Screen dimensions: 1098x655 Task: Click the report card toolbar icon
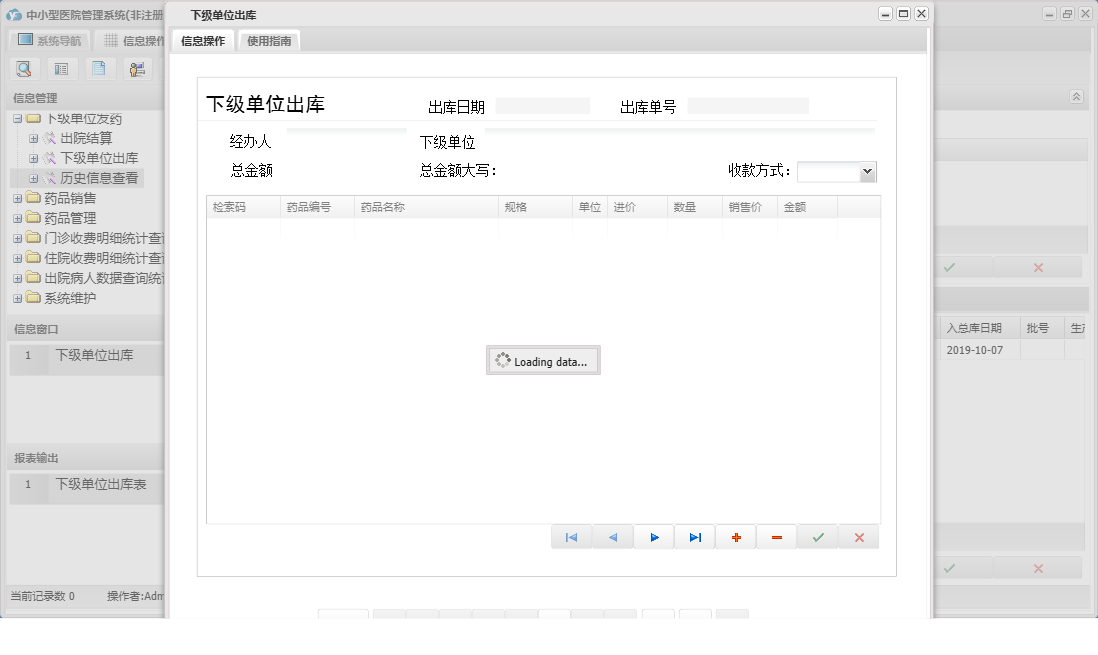[x=61, y=68]
